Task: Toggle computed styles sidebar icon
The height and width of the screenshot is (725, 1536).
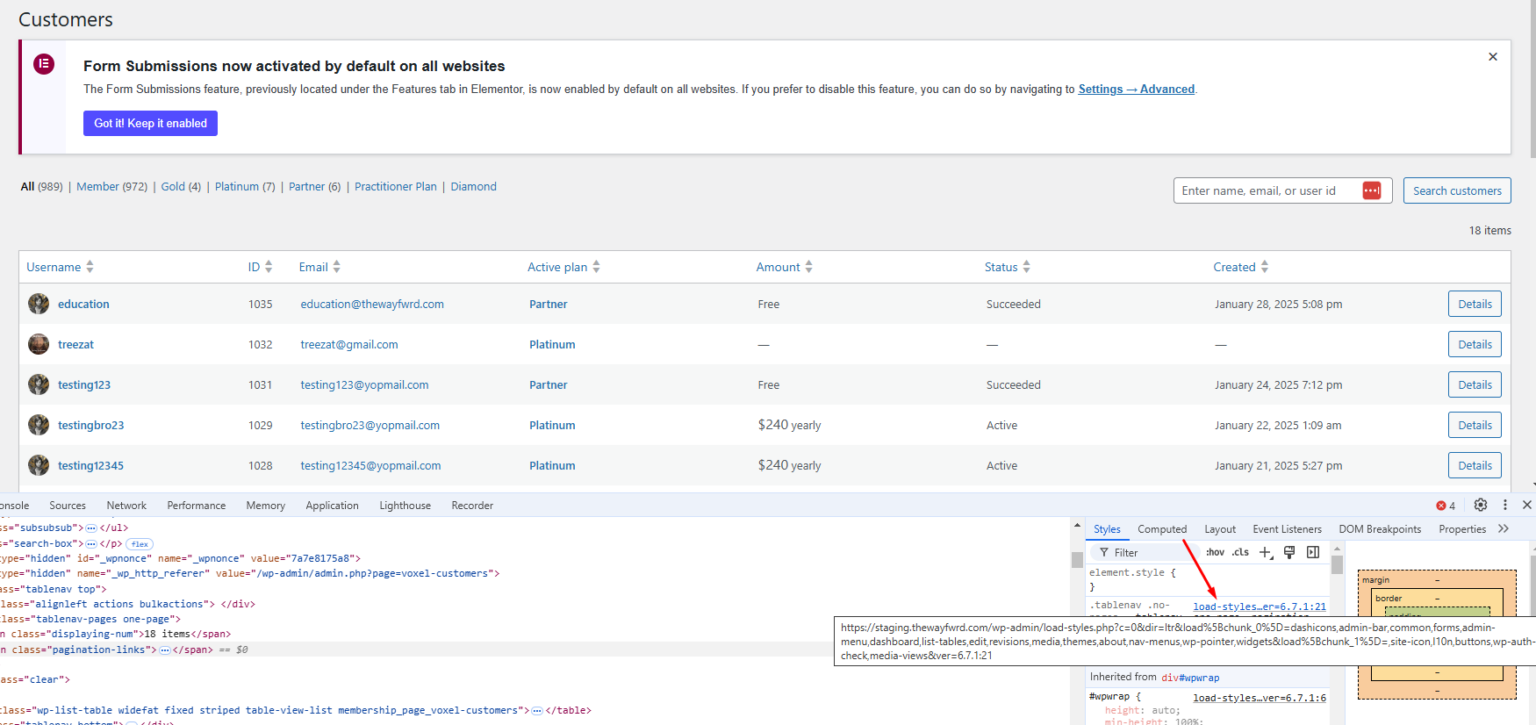Action: (x=1313, y=552)
